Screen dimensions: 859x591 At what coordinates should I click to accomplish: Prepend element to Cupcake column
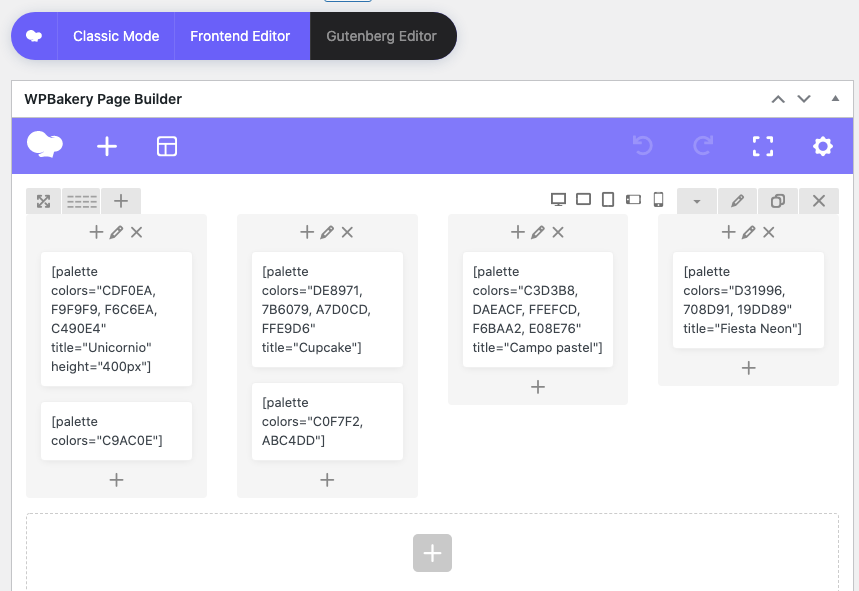[307, 232]
